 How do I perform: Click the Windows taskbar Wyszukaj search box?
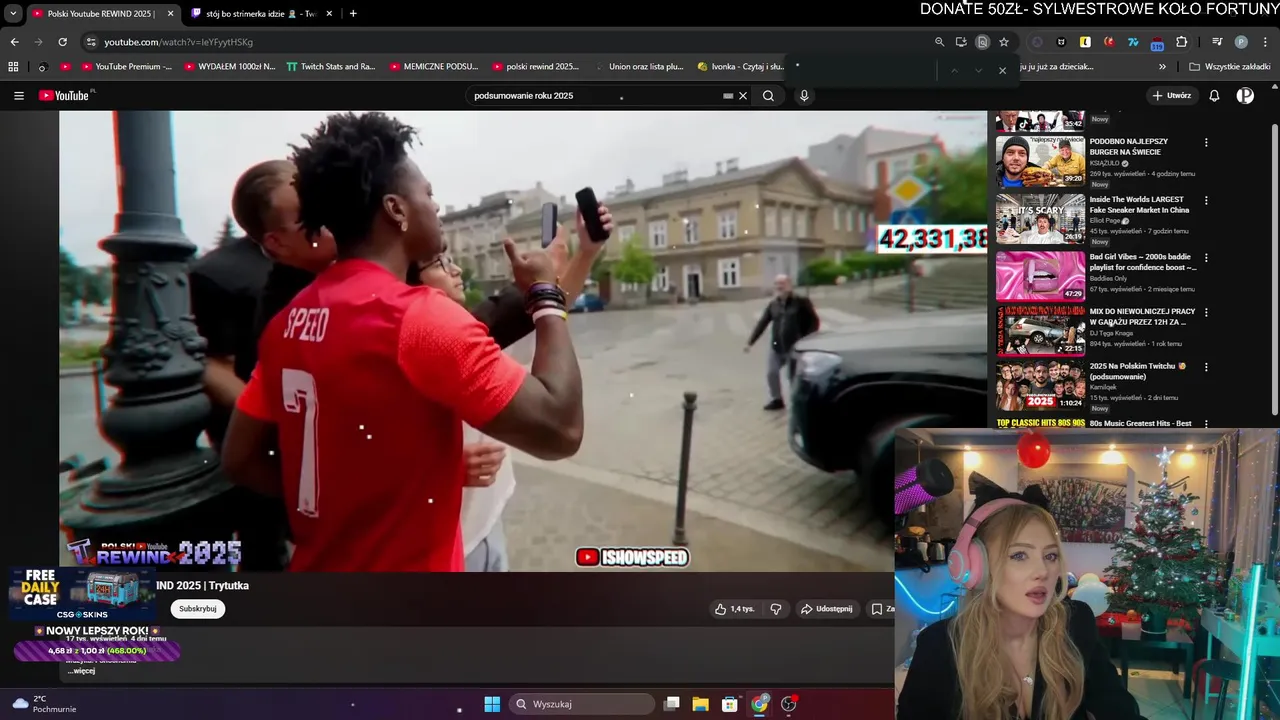point(583,704)
